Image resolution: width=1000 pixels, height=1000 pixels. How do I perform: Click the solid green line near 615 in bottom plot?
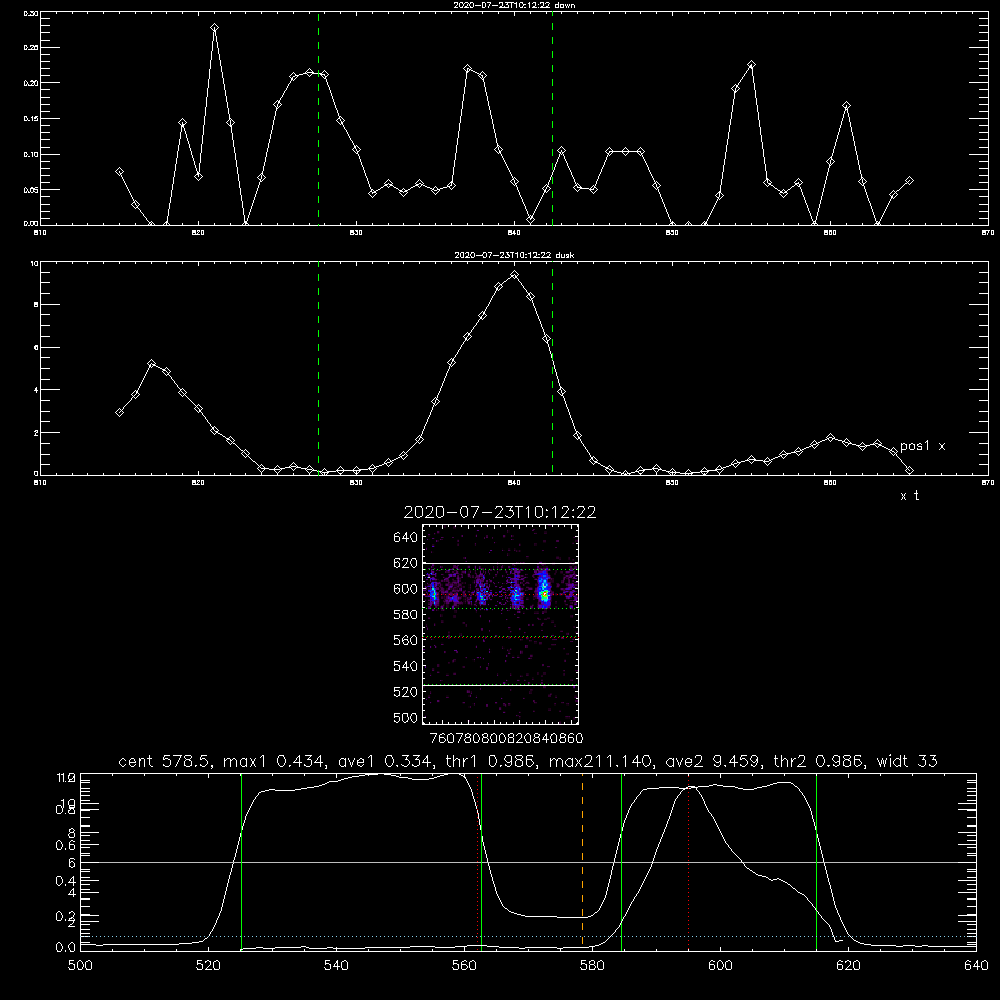[816, 861]
